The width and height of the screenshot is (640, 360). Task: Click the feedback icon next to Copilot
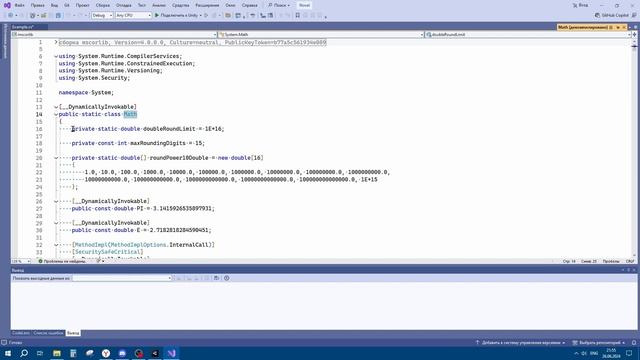634,15
